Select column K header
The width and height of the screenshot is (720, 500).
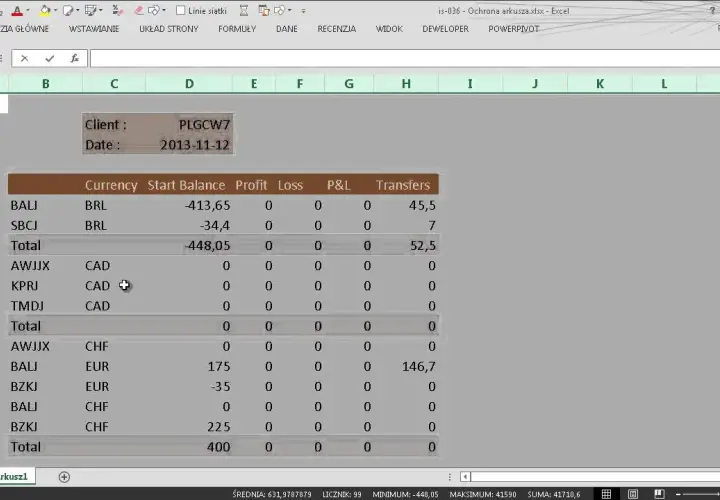(600, 84)
